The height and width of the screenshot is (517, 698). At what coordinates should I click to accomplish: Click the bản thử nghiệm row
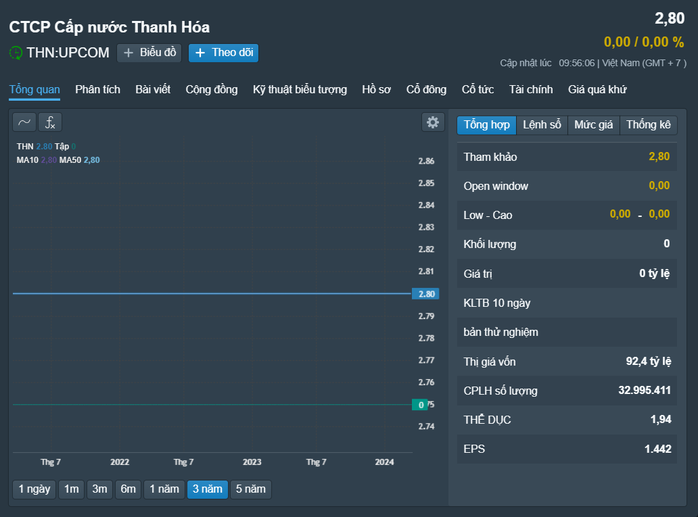click(x=567, y=333)
